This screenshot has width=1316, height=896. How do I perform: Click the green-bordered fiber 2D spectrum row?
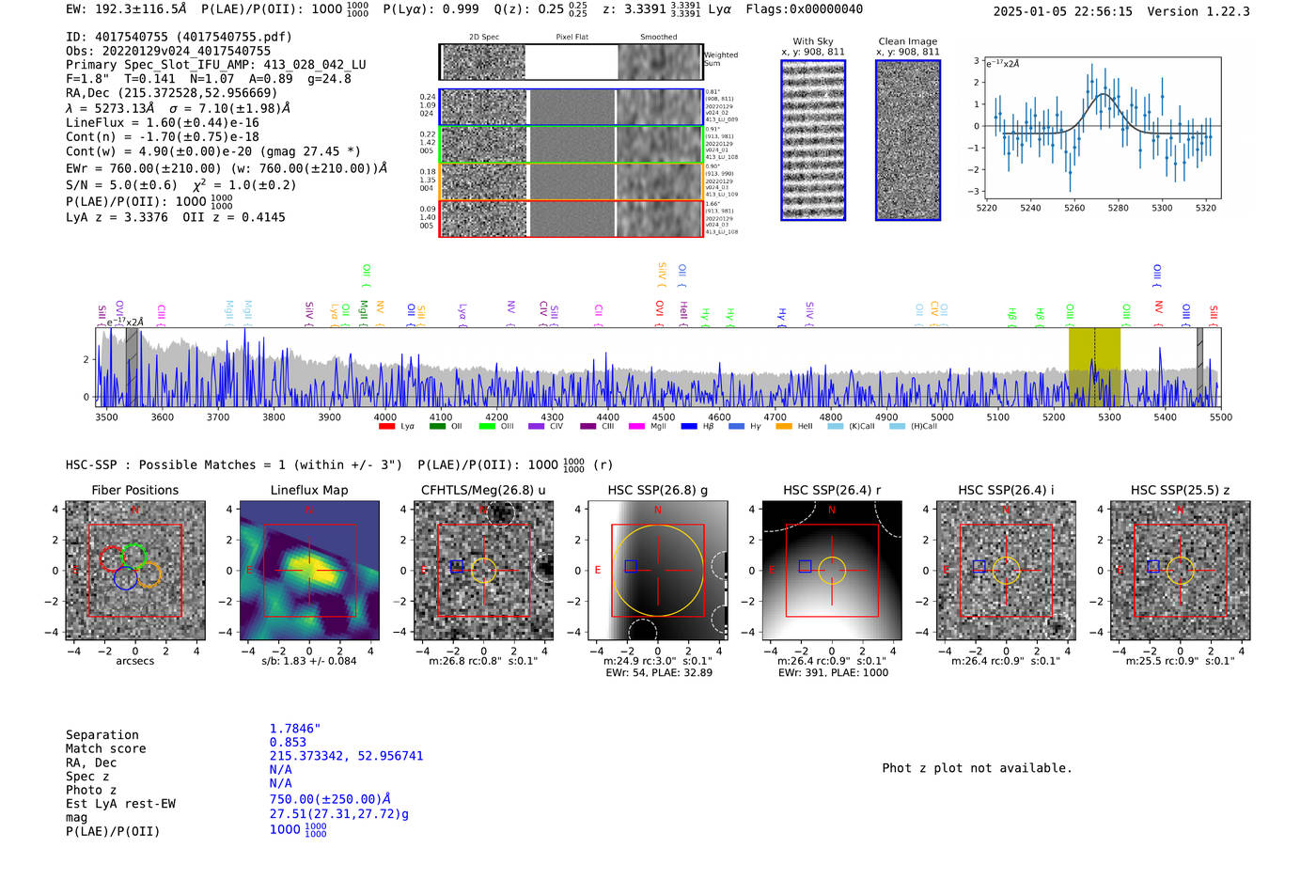pyautogui.click(x=571, y=144)
